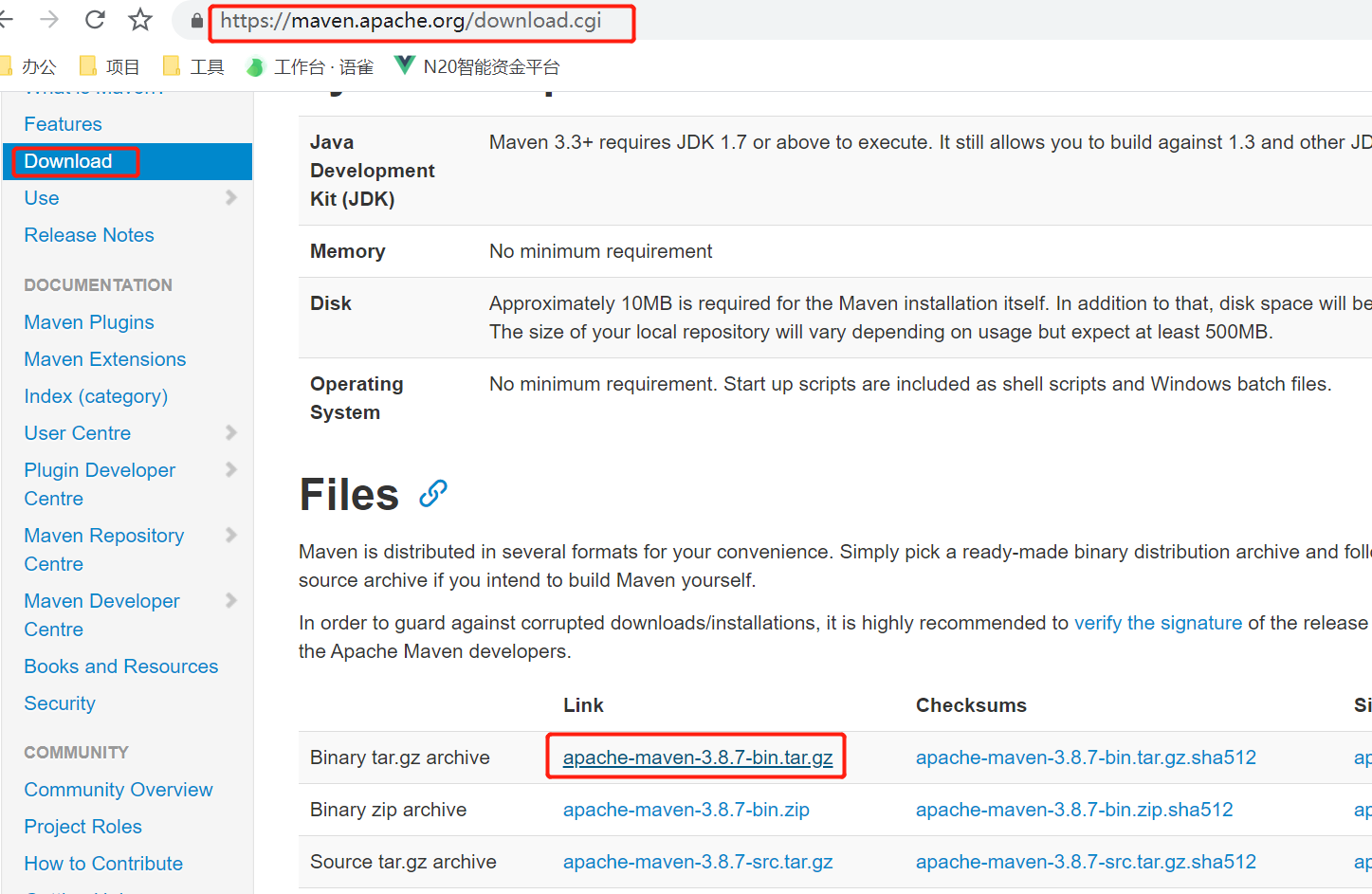Click the padlock site info icon
The image size is (1372, 894).
tap(196, 21)
